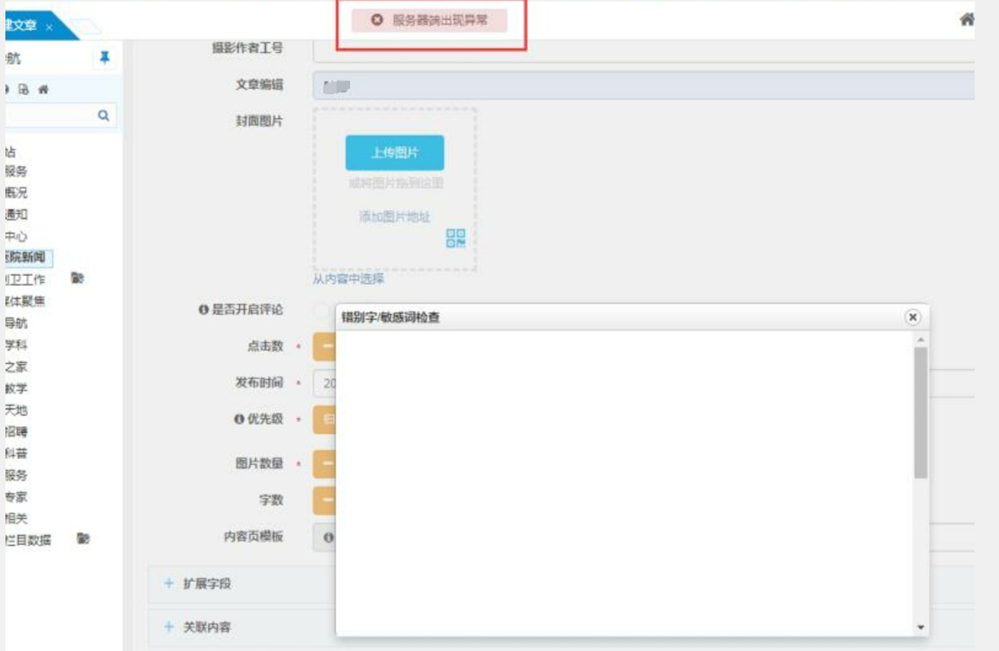Screen dimensions: 999x651
Task: Click the folder icon beside 栏目数据
Action: tap(84, 539)
